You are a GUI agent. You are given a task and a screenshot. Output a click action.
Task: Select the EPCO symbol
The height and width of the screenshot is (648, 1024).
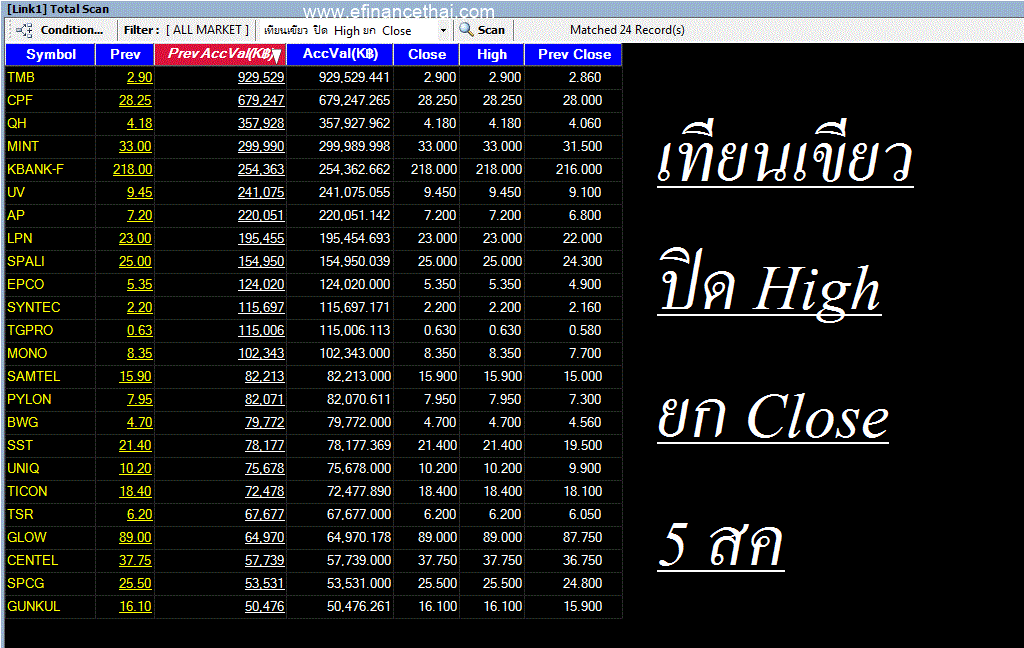pyautogui.click(x=25, y=284)
